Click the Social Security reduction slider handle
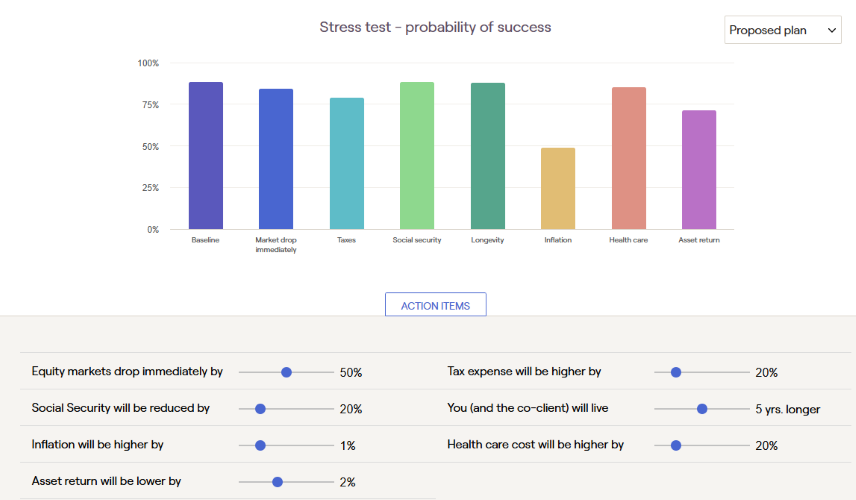The image size is (856, 500). click(x=260, y=409)
